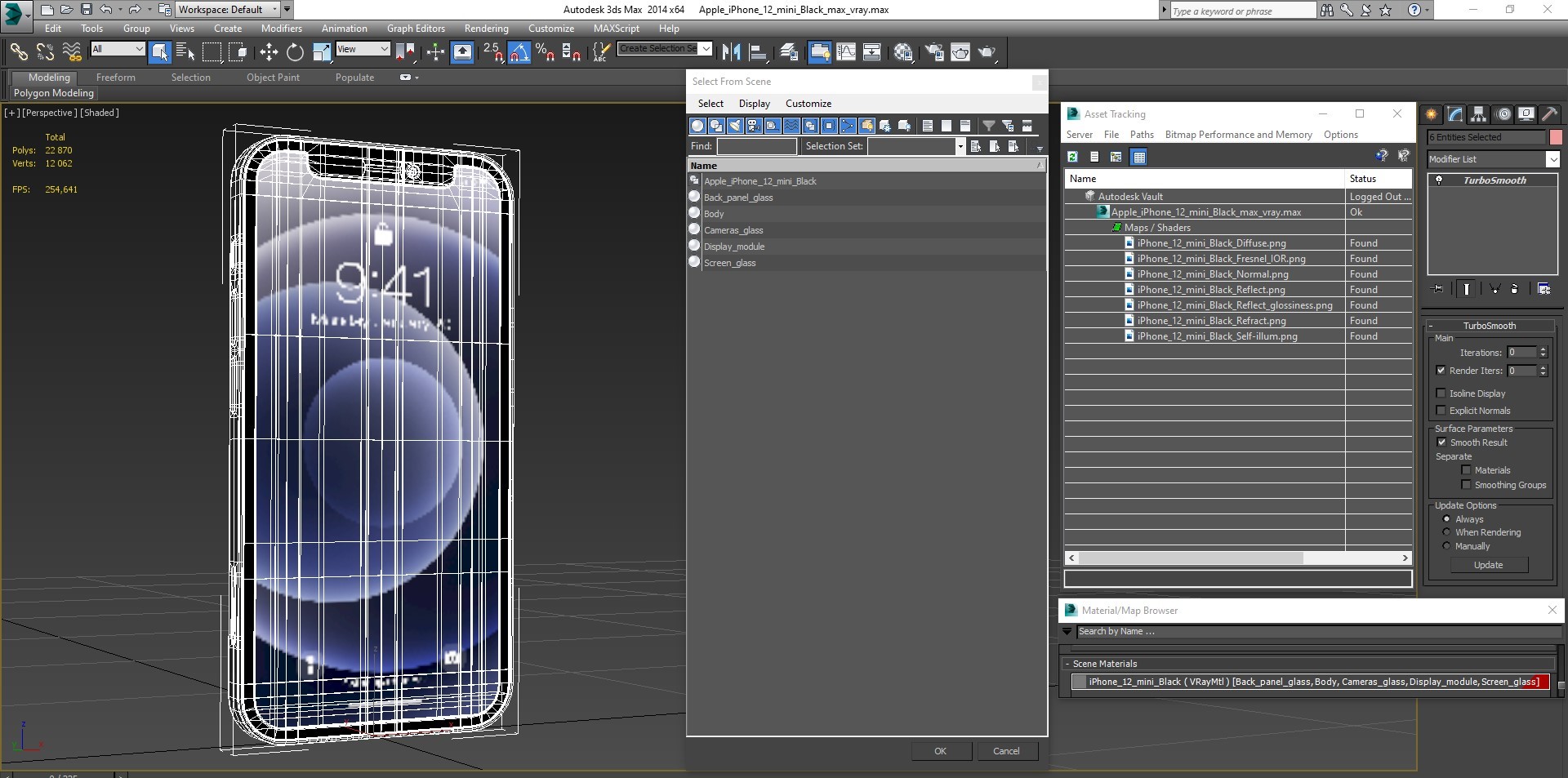Enable Isoline Display checkbox
This screenshot has height=778, width=1568.
tap(1441, 393)
